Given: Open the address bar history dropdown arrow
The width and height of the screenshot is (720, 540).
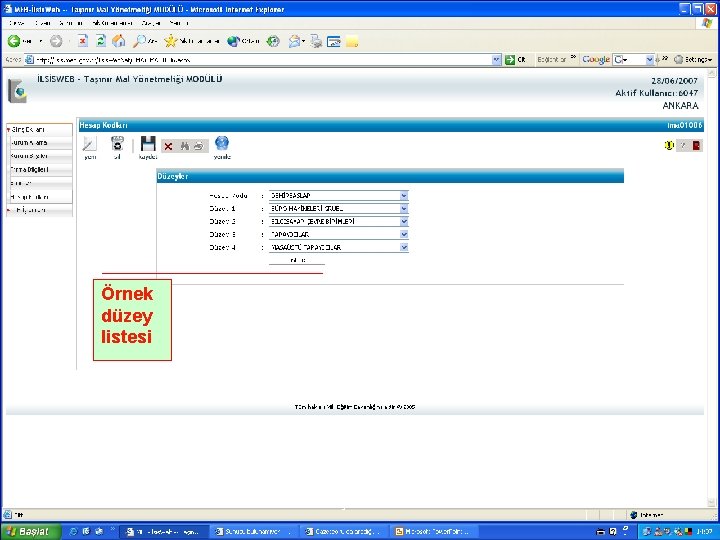Looking at the screenshot, I should [496, 60].
